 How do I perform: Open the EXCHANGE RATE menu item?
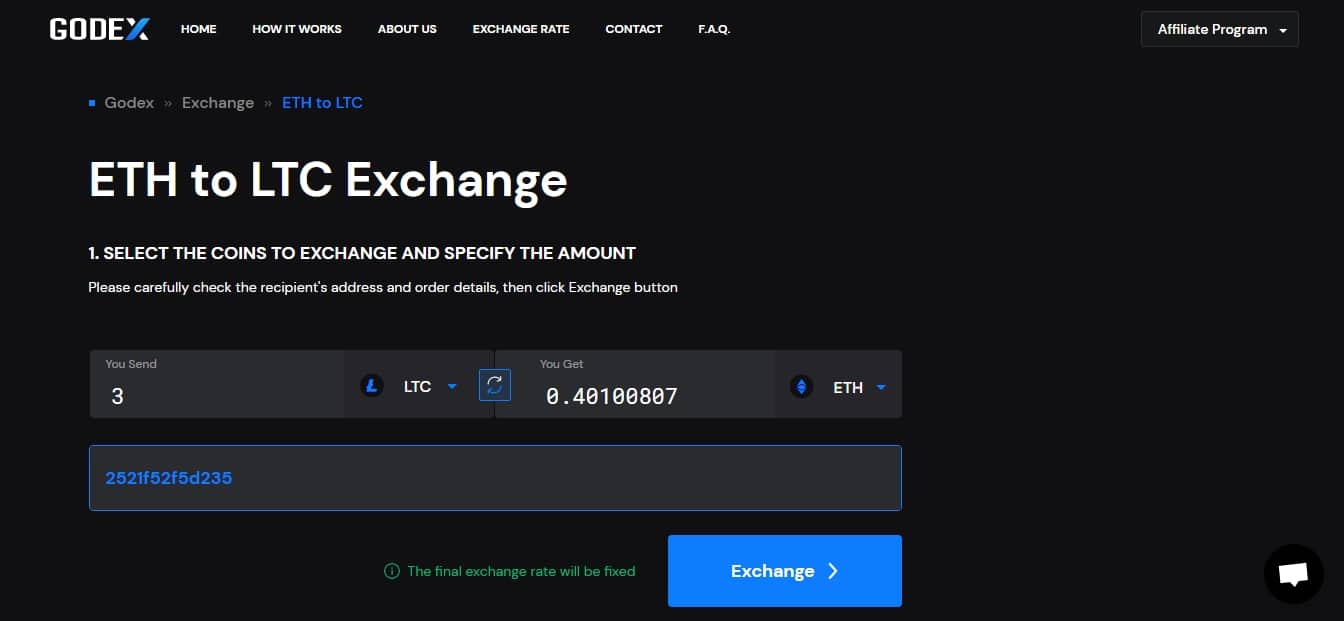521,29
